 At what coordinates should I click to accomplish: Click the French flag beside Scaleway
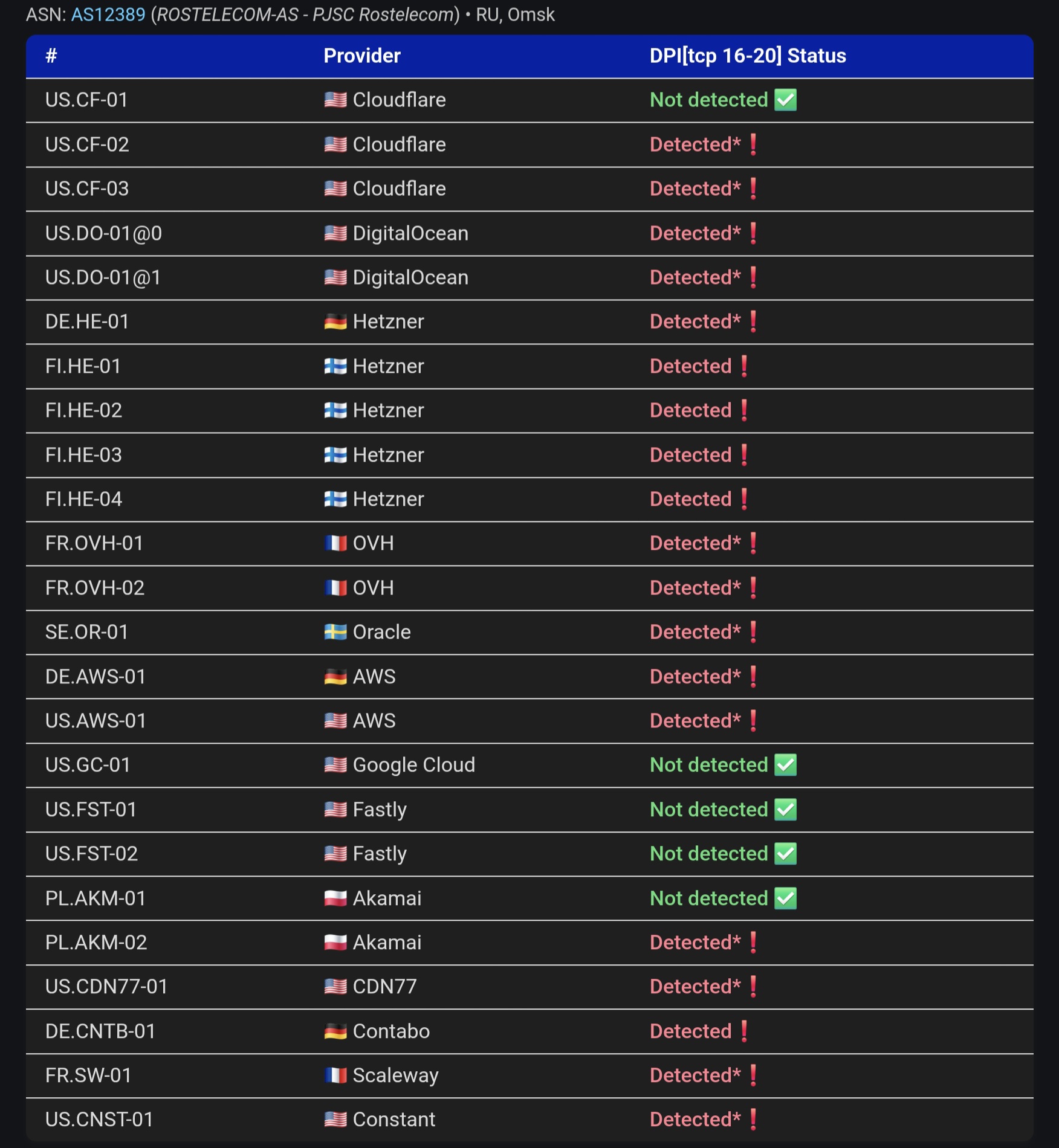[x=335, y=1075]
